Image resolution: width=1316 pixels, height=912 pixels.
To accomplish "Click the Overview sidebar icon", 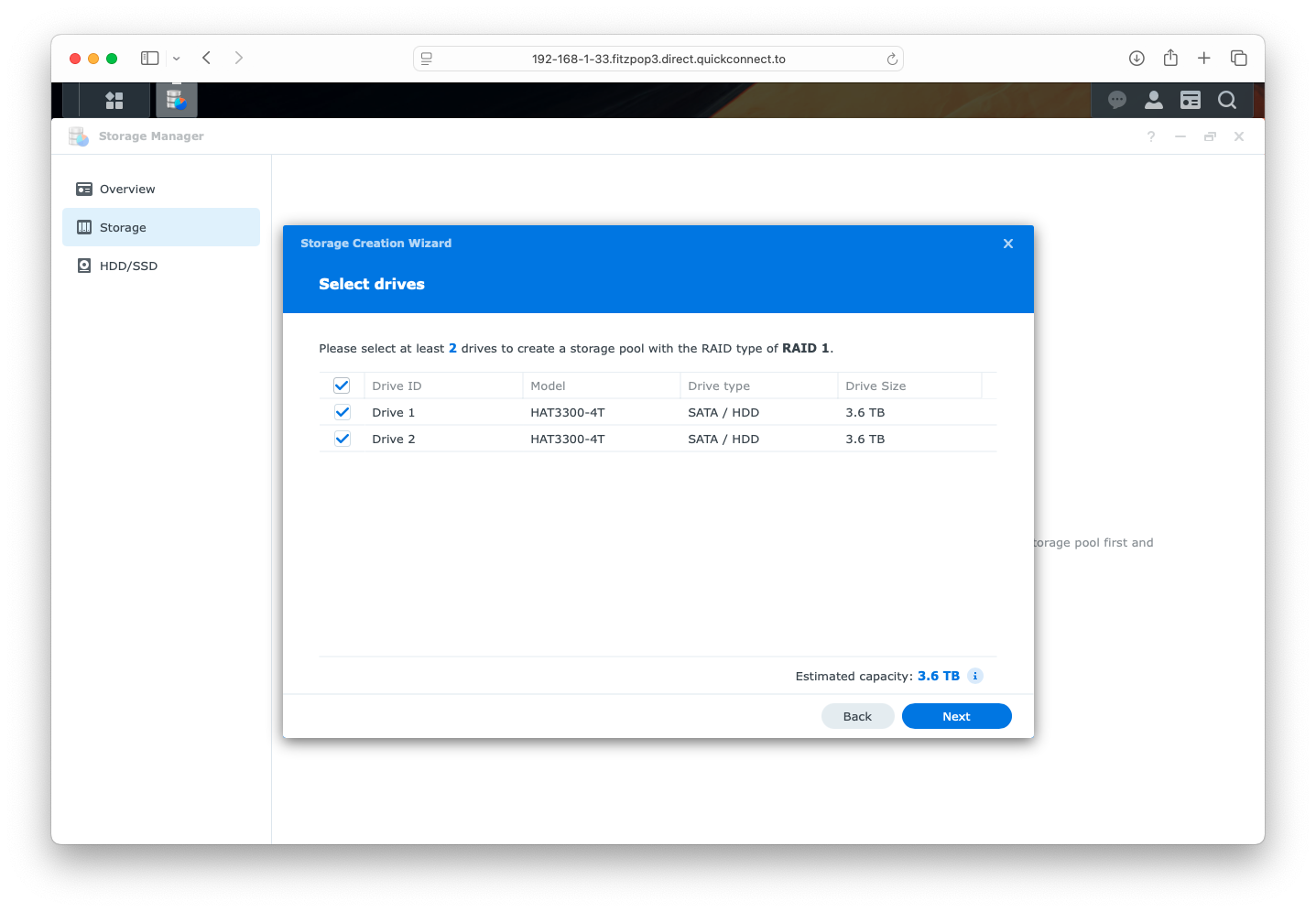I will pyautogui.click(x=84, y=189).
